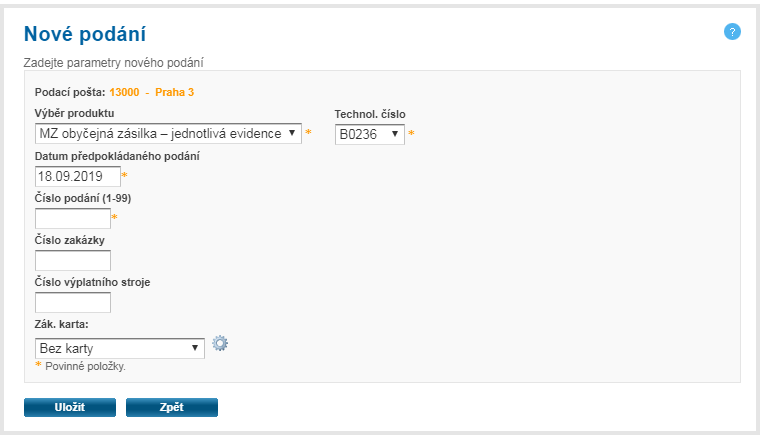
Task: Click the gear icon beside Zák. karta
Action: click(x=221, y=344)
